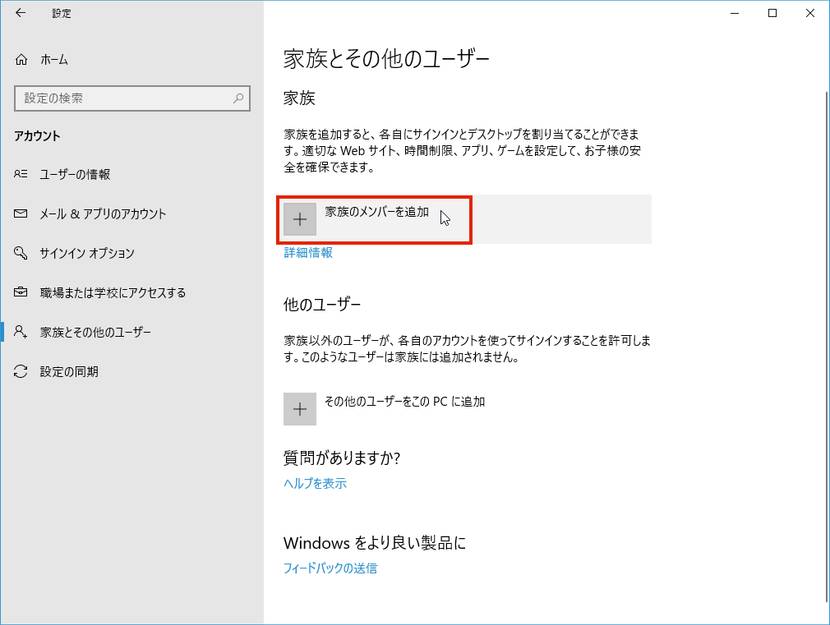
Task: Click the アカウント sidebar heading
Action: tap(37, 136)
